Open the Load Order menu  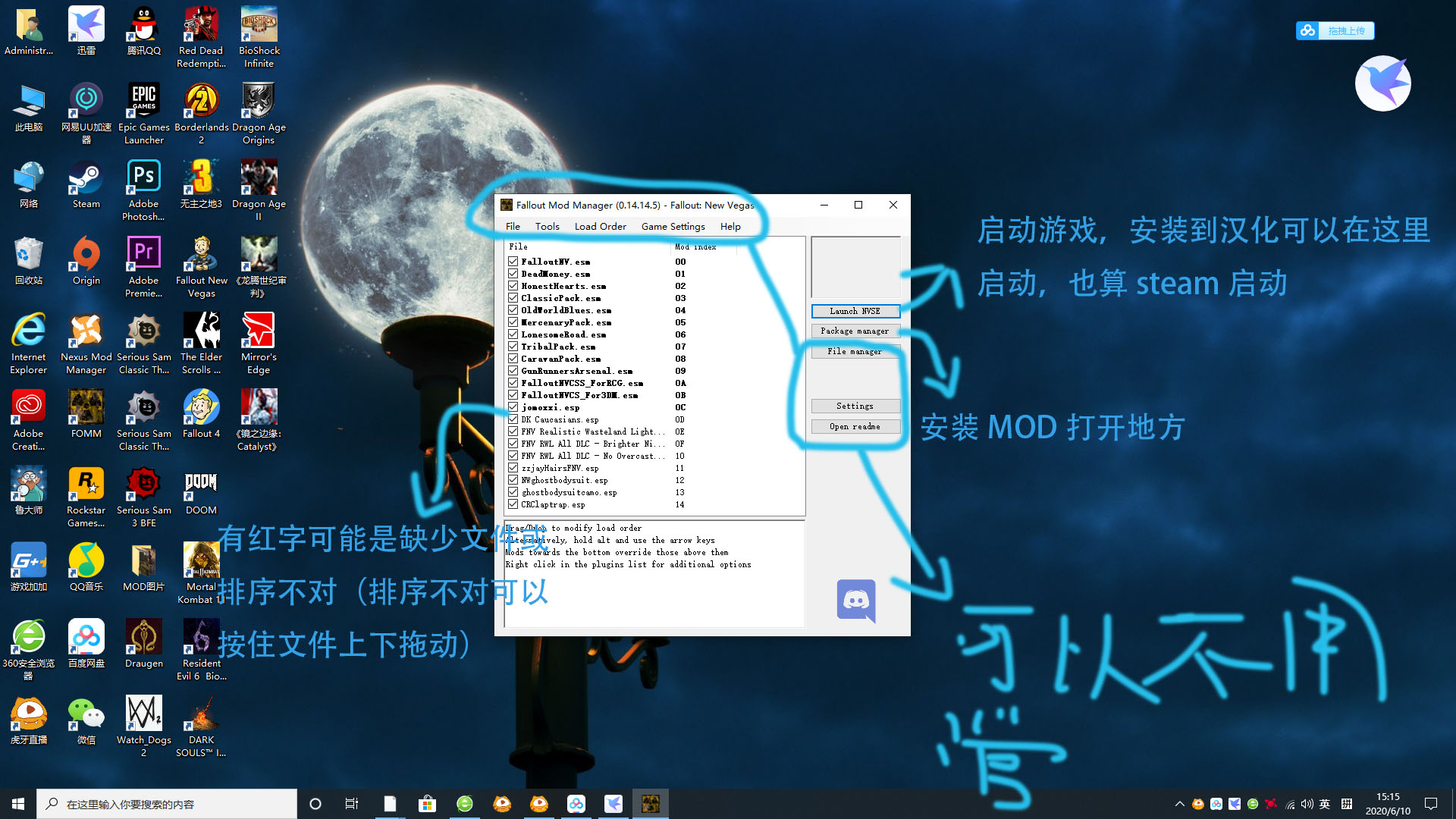coord(600,227)
